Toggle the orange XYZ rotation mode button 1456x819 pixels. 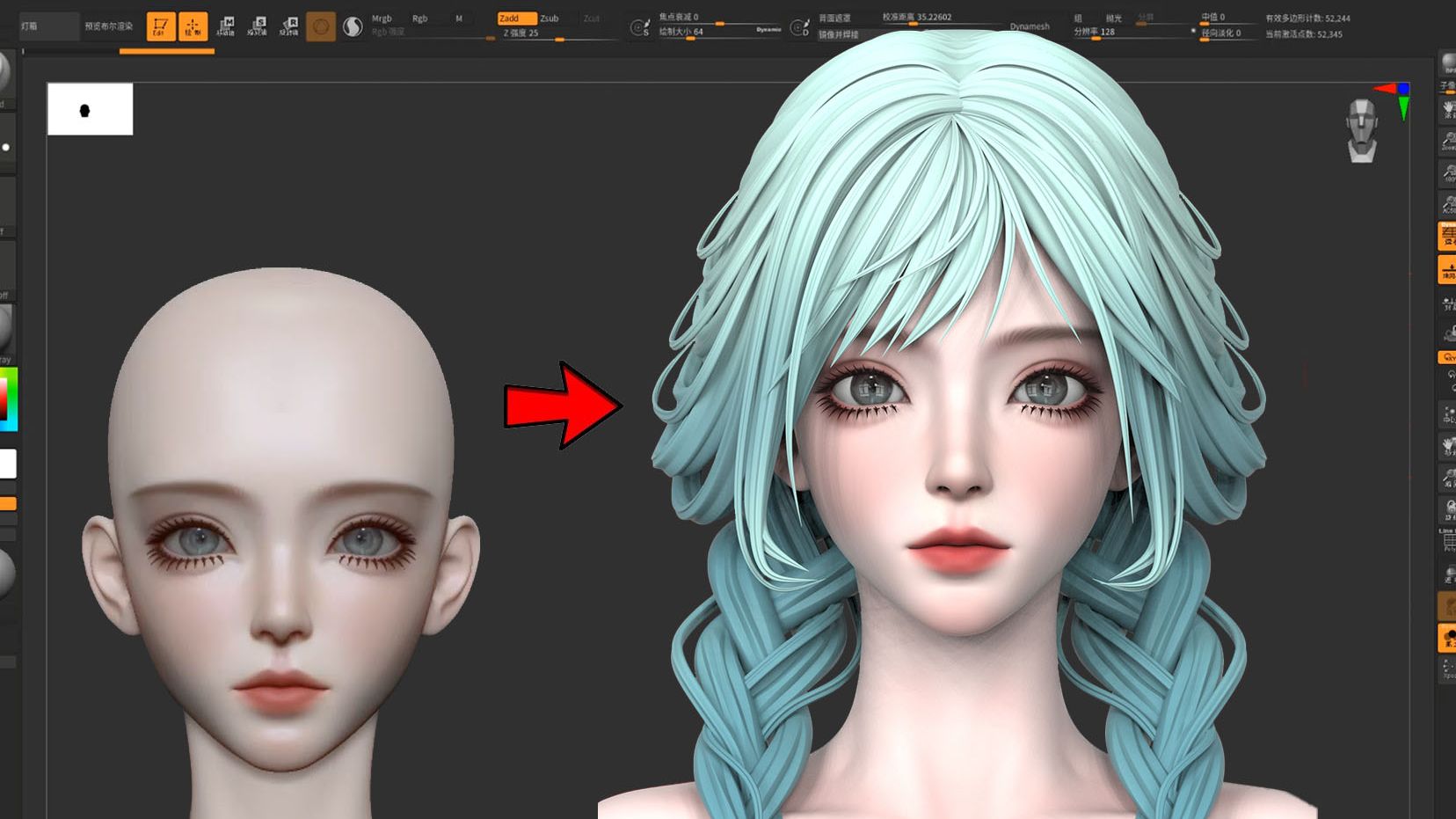1447,357
